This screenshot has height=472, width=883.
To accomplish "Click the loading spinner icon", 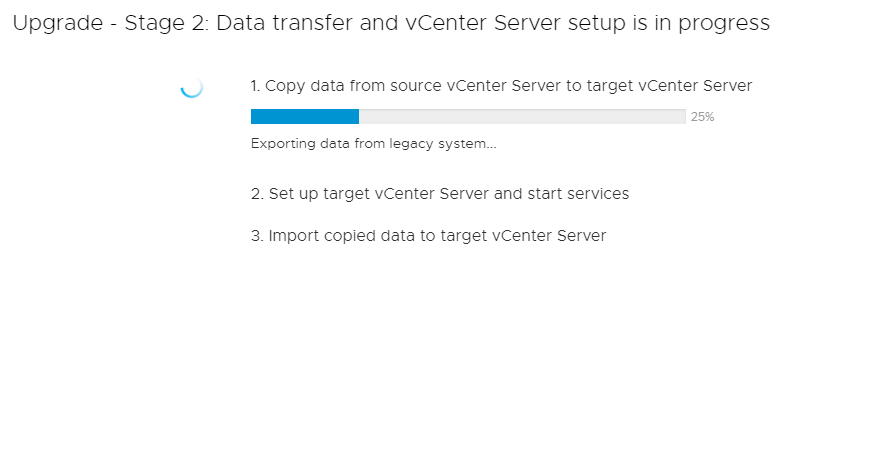I will tap(192, 88).
